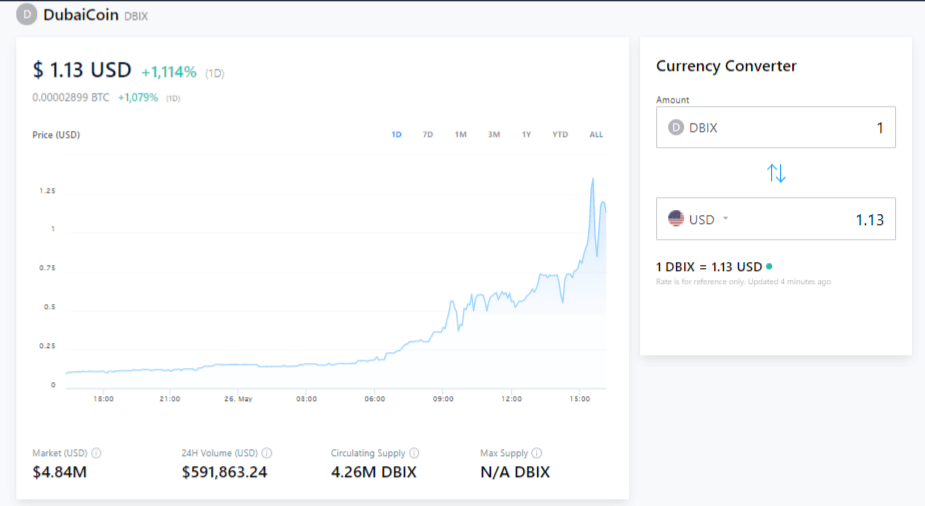925x506 pixels.
Task: Click the price peak on the chart line
Action: pyautogui.click(x=593, y=179)
